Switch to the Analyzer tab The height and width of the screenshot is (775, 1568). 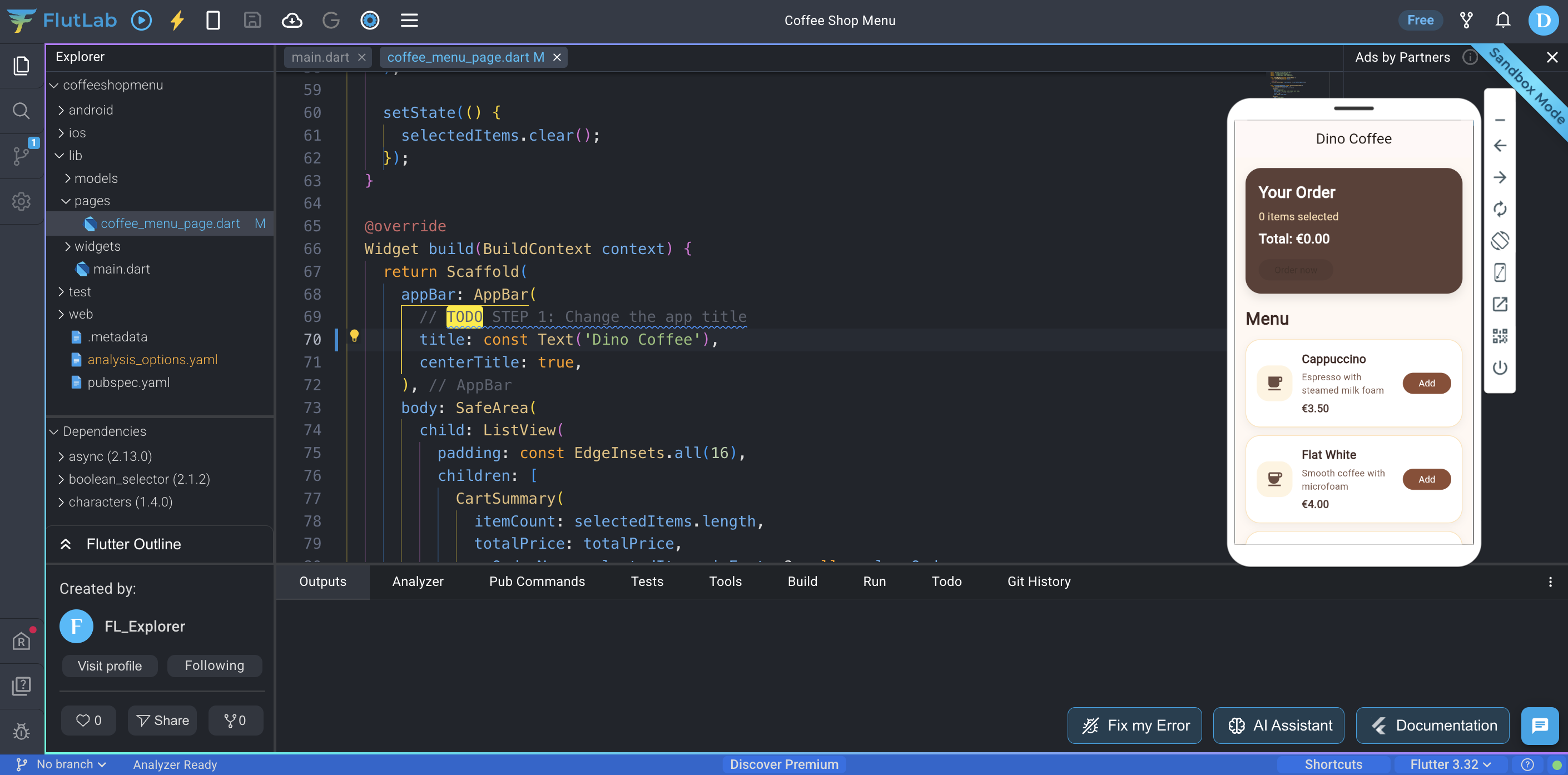[x=418, y=581]
